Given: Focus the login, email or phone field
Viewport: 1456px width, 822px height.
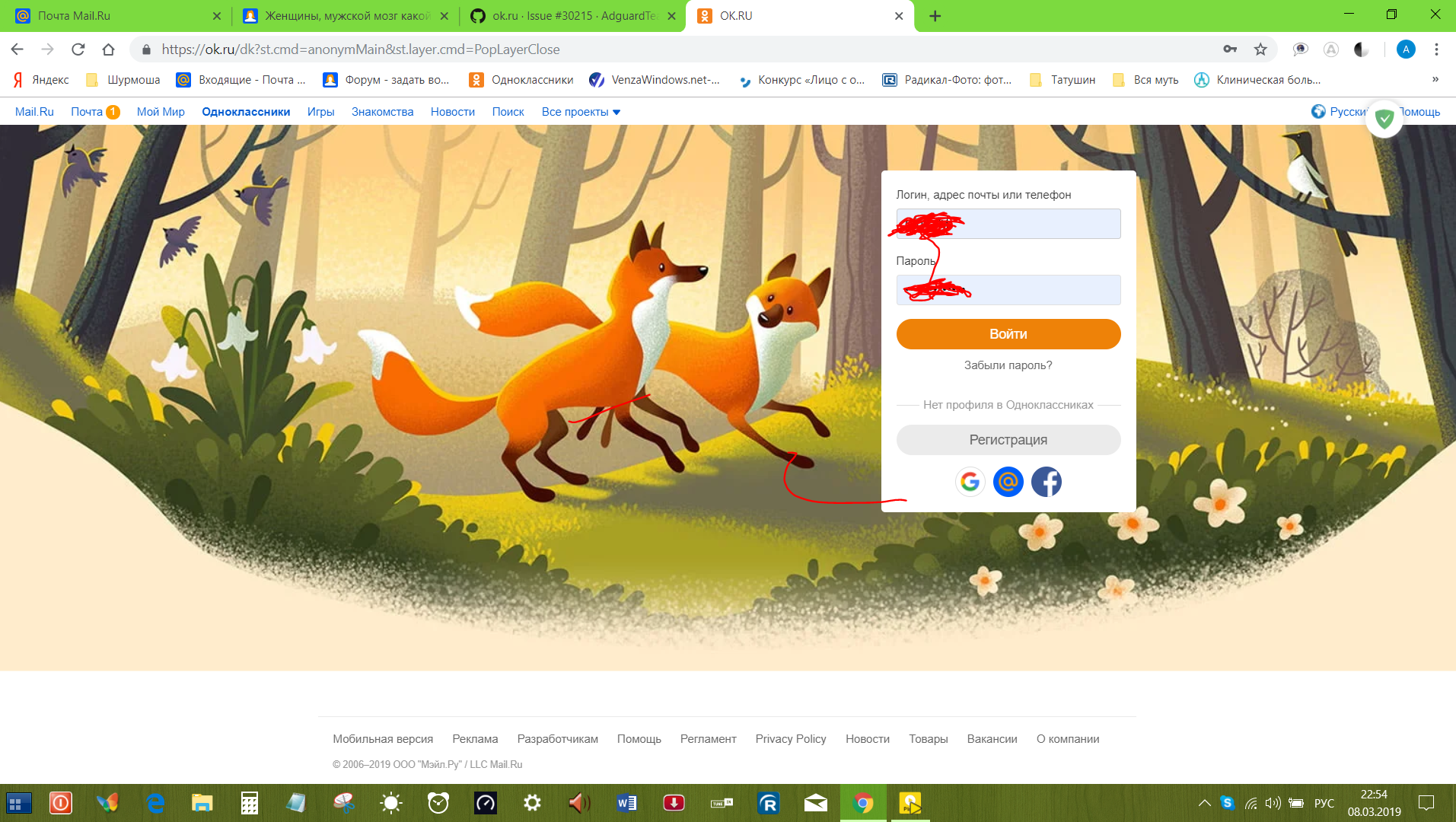Looking at the screenshot, I should (1008, 224).
